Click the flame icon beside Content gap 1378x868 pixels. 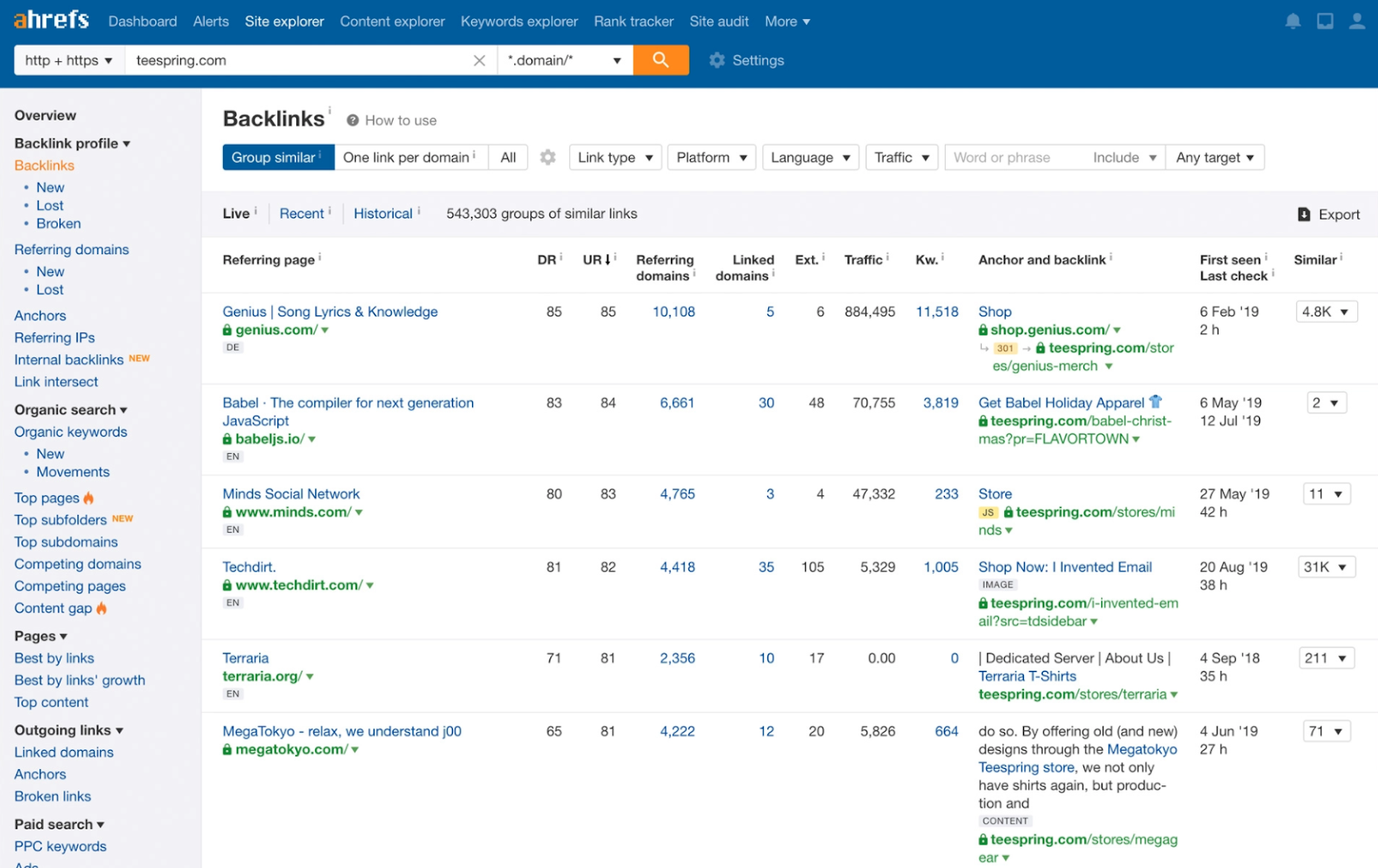click(x=102, y=608)
